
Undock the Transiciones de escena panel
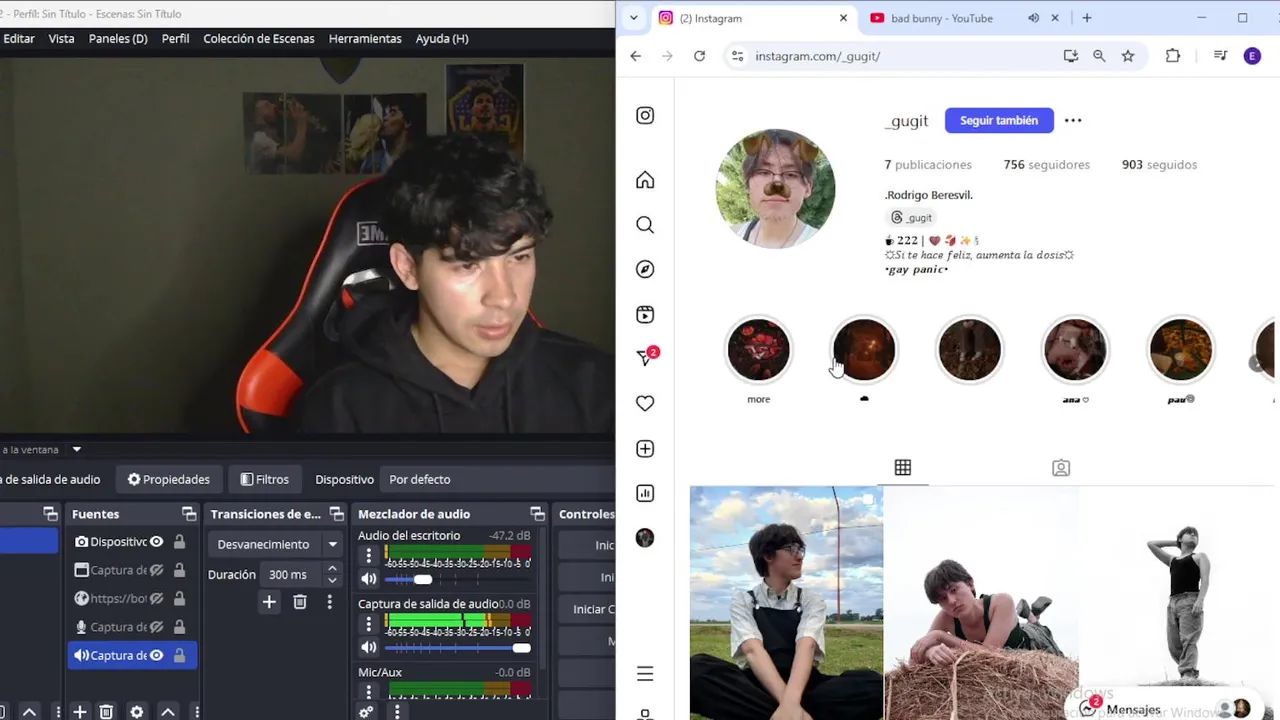point(336,514)
